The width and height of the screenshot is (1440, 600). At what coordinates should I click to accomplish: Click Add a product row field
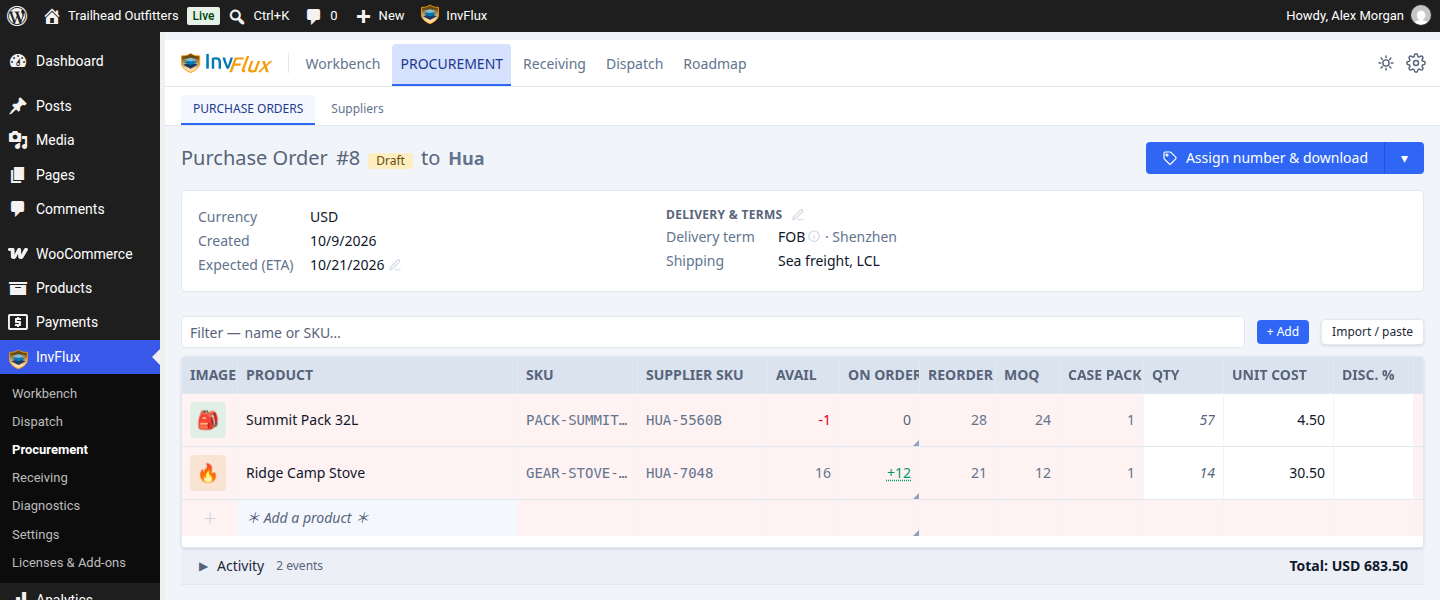pyautogui.click(x=377, y=518)
